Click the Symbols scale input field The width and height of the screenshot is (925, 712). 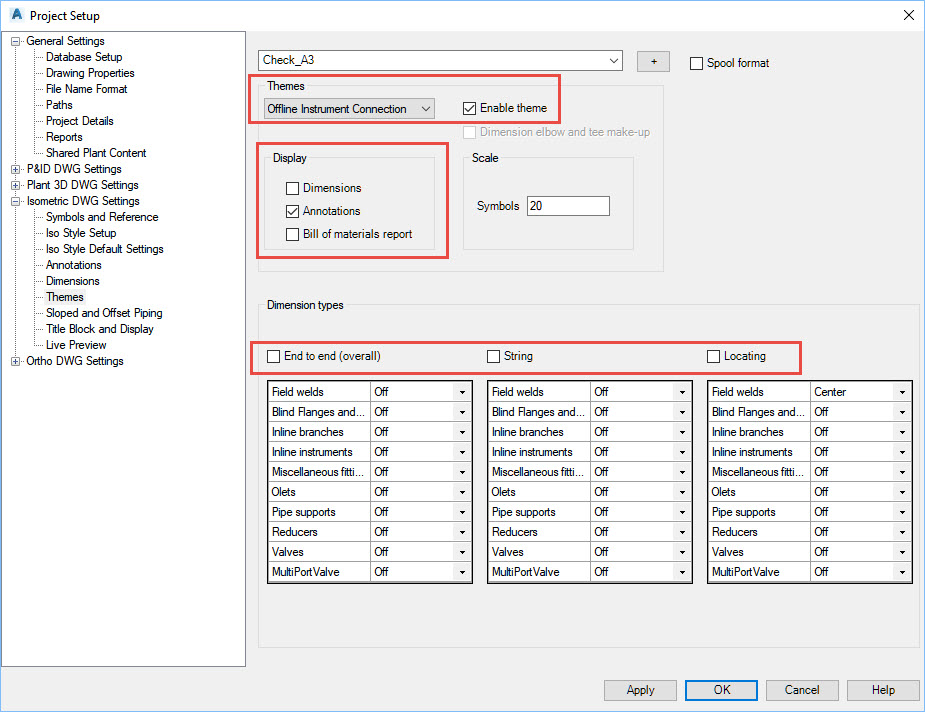[568, 206]
